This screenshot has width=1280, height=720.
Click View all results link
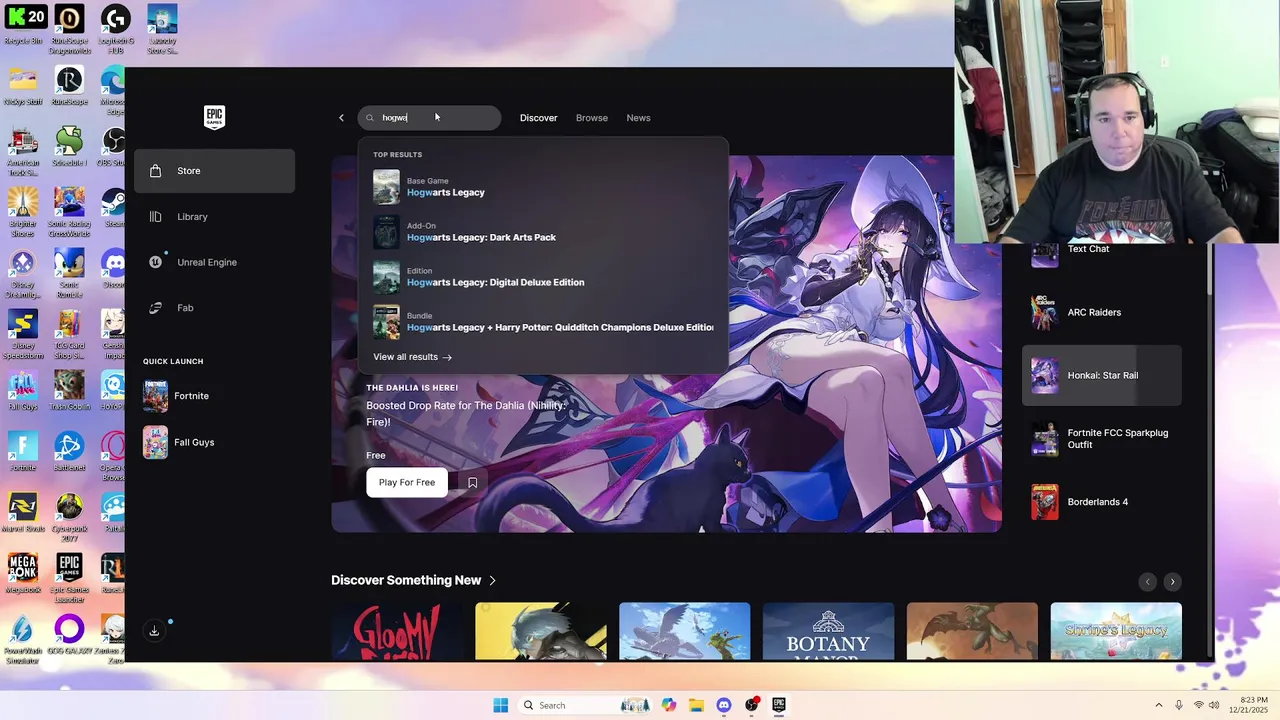[x=412, y=357]
